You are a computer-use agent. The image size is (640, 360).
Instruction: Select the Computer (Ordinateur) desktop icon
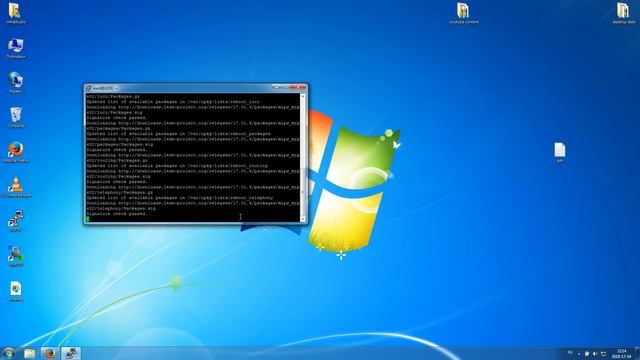coord(16,49)
